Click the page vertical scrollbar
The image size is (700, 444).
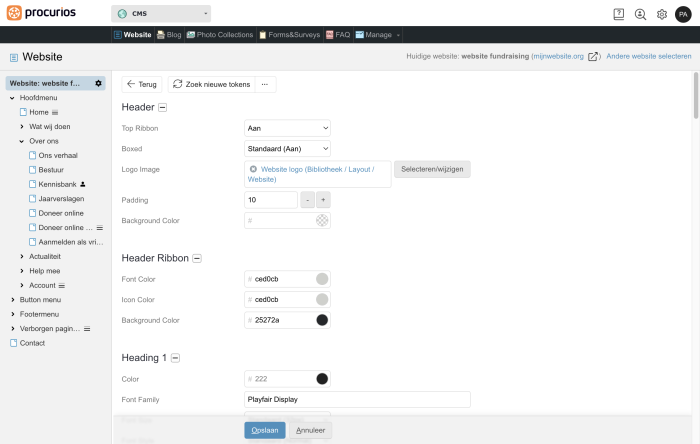coord(696,95)
